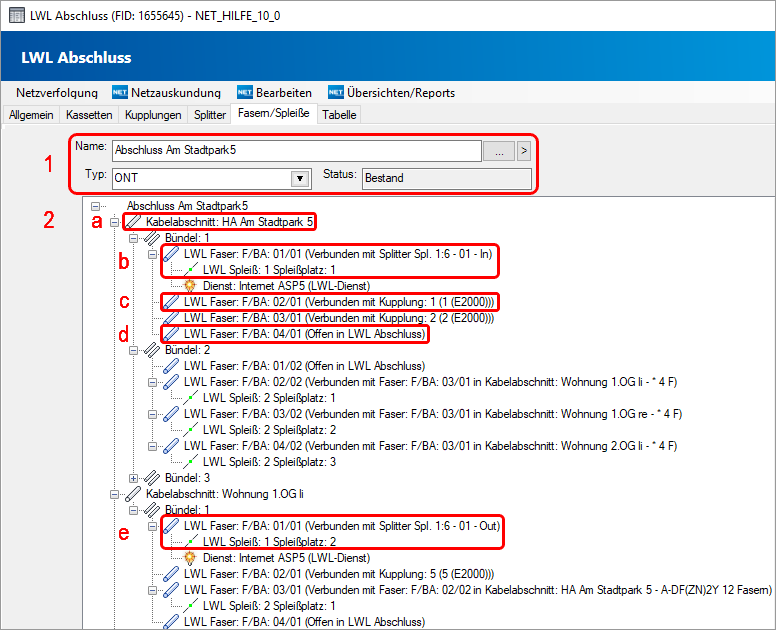Viewport: 776px width, 630px height.
Task: Collapse Kabelabschnitt HA Am Stadtpark 5 node
Action: (x=114, y=222)
